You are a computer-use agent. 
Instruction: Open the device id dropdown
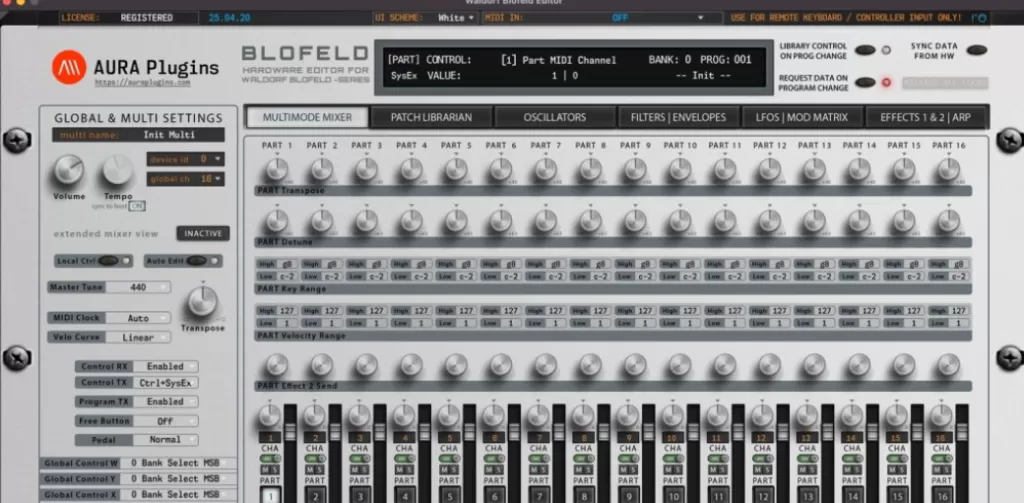click(x=185, y=159)
